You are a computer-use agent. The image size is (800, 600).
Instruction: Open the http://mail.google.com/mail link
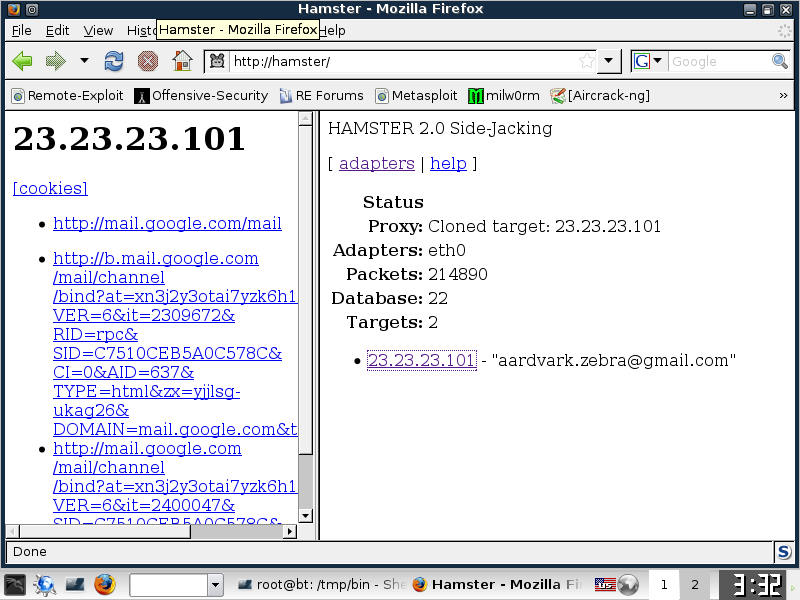167,223
